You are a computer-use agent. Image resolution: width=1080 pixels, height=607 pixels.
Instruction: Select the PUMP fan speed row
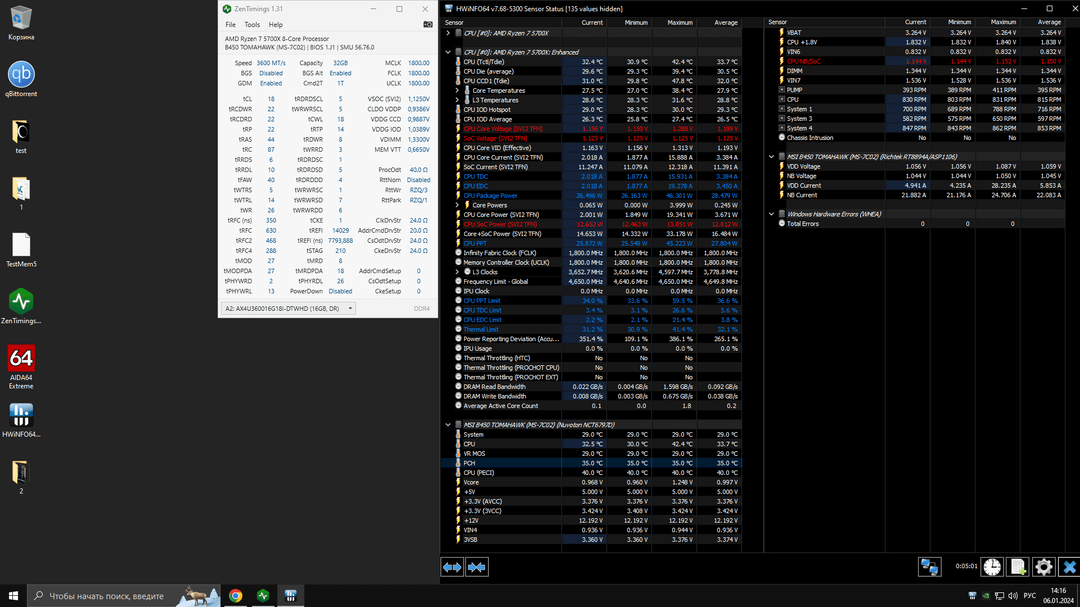click(915, 90)
